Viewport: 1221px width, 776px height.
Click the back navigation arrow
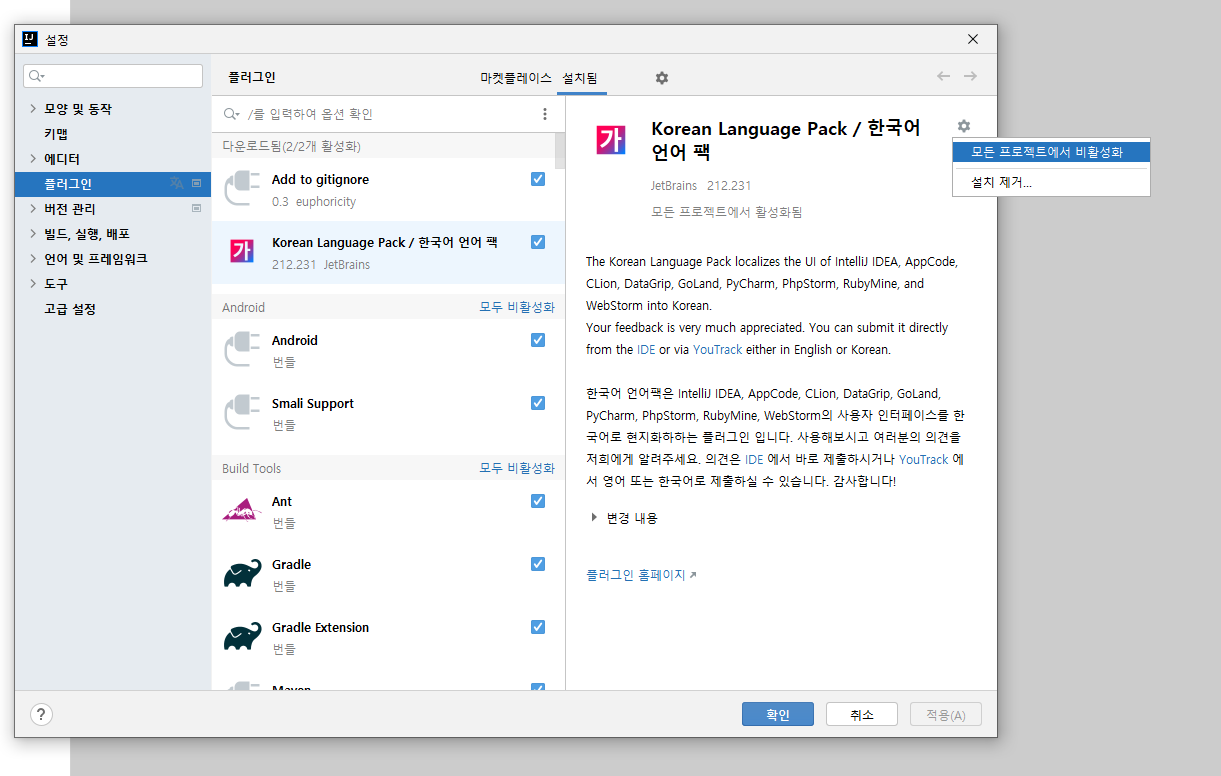click(x=943, y=77)
